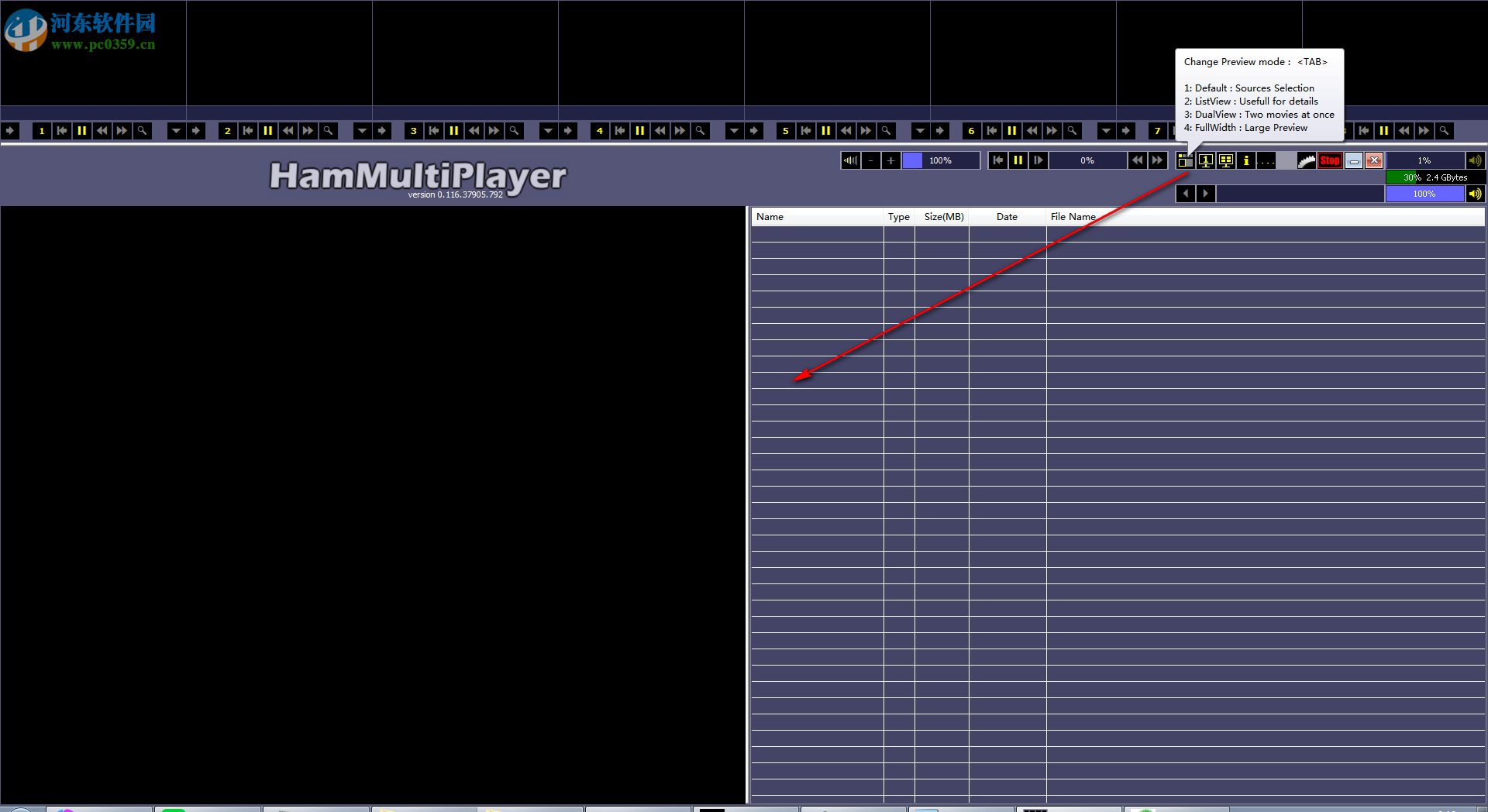This screenshot has height=812, width=1488.
Task: Open dropdown arrow before player 5
Action: 734,131
